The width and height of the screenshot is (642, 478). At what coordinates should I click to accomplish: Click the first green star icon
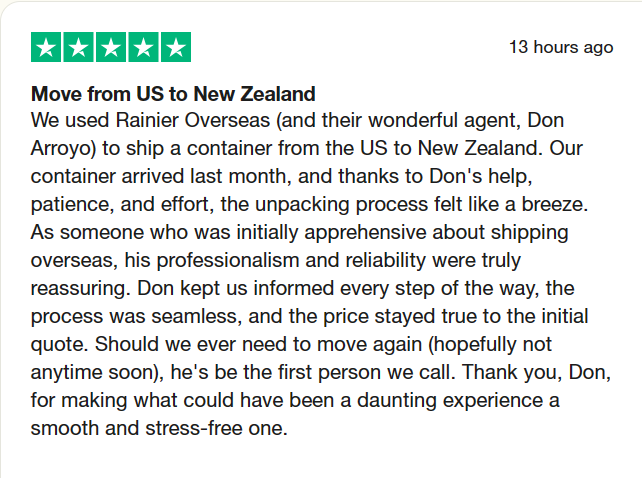tap(47, 47)
